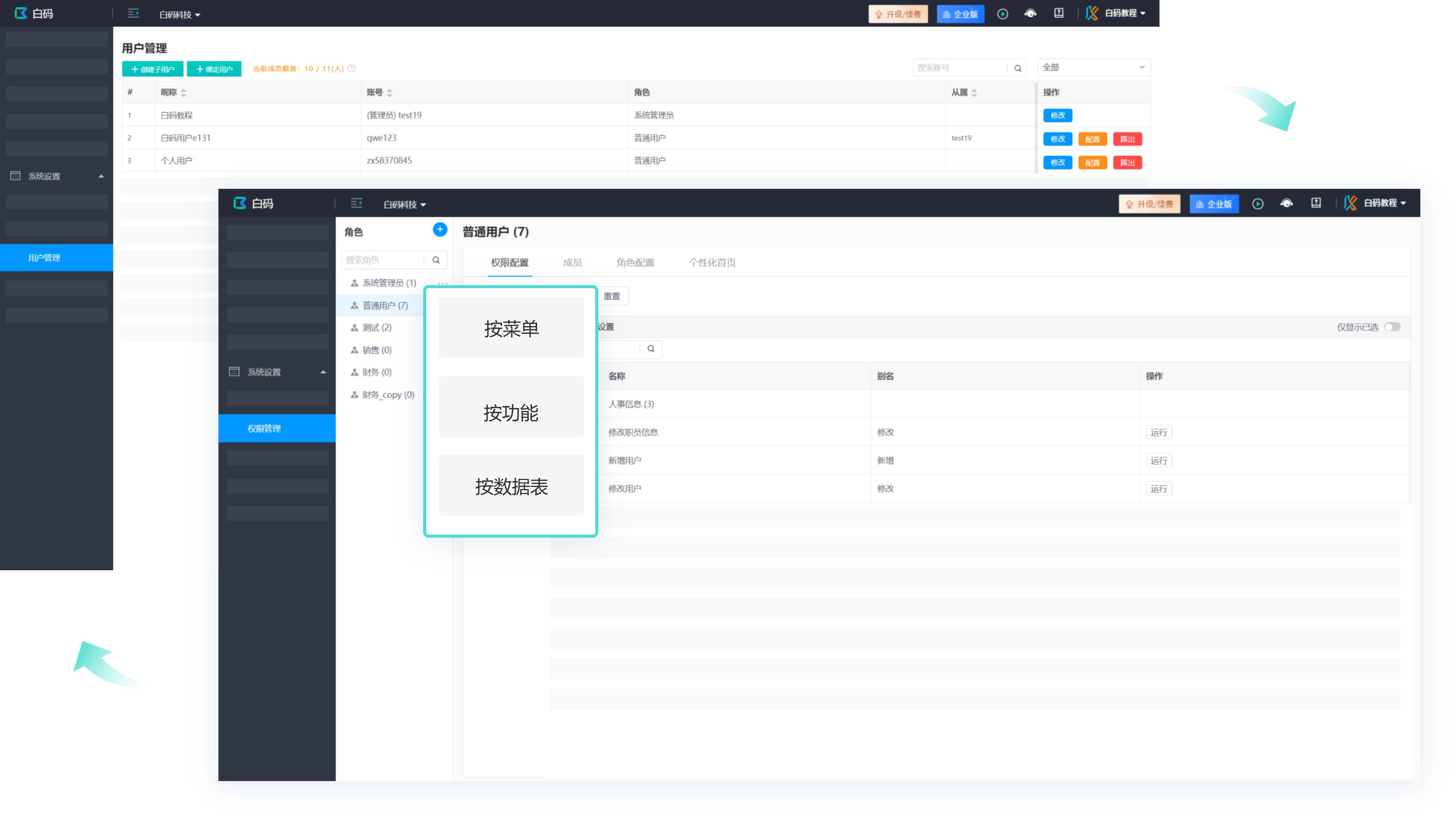Switch to the 成员 tab
This screenshot has height=819, width=1456.
572,263
